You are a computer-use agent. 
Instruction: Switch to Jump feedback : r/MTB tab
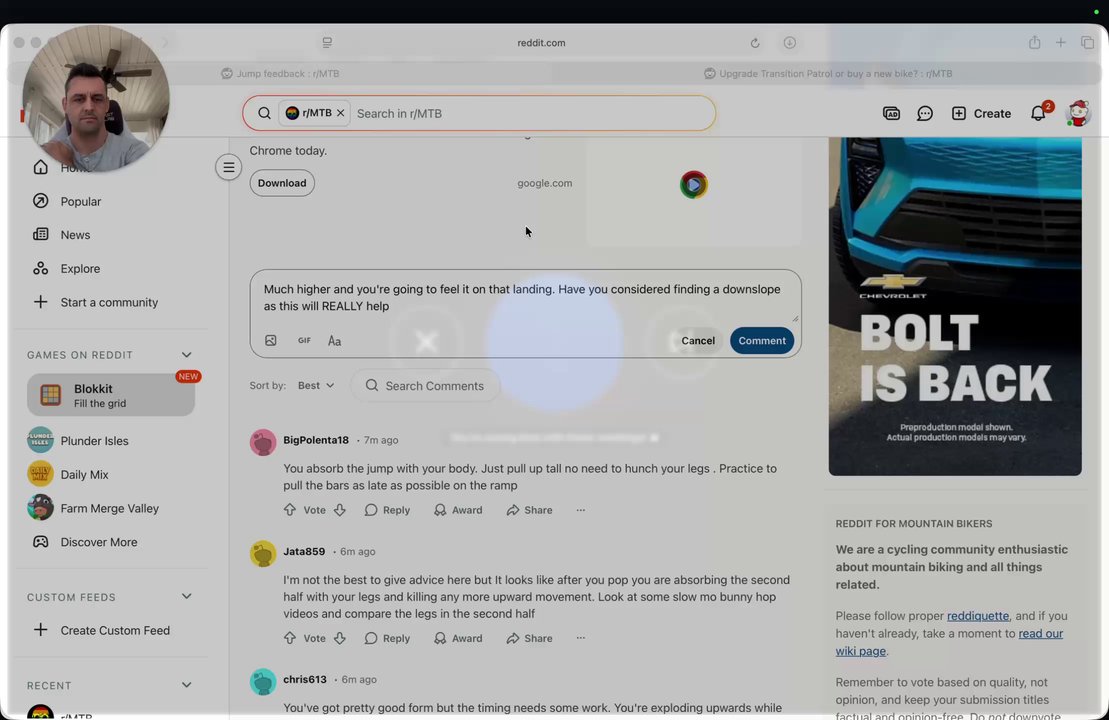280,74
